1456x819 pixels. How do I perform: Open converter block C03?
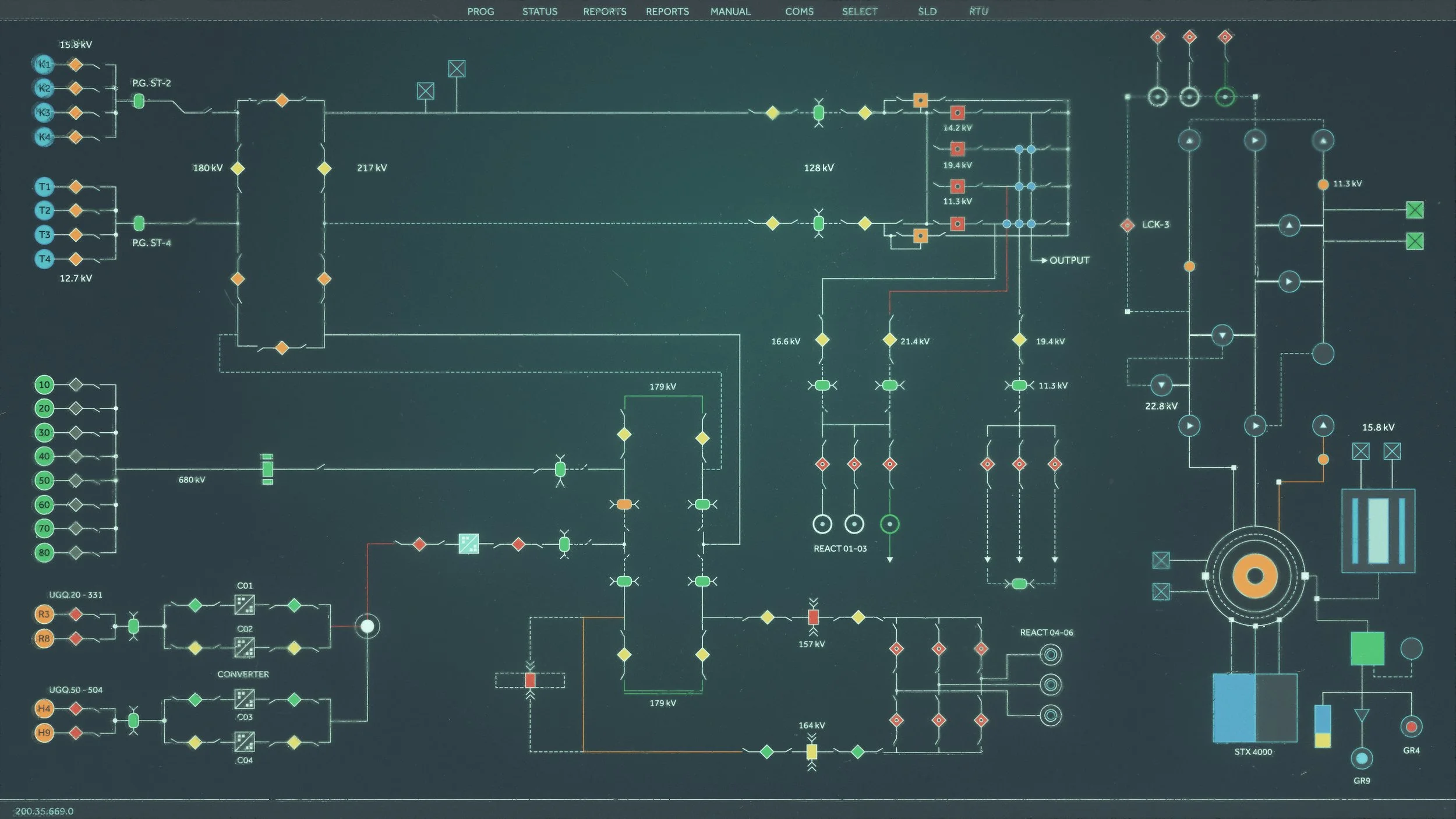pyautogui.click(x=245, y=699)
